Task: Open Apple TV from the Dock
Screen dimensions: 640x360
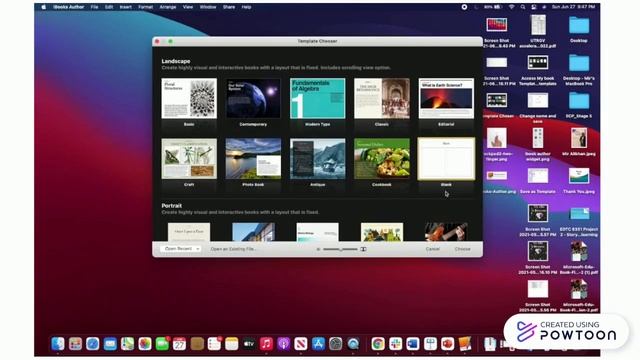Action: [249, 344]
